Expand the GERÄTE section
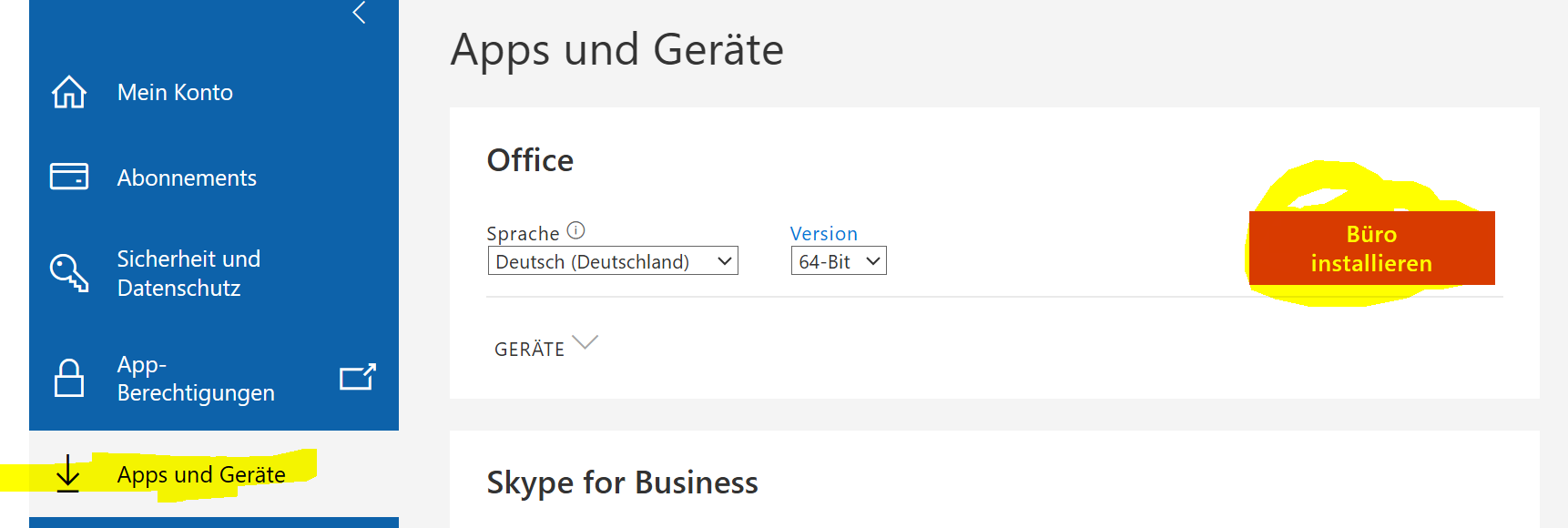The width and height of the screenshot is (1568, 528). pos(545,347)
